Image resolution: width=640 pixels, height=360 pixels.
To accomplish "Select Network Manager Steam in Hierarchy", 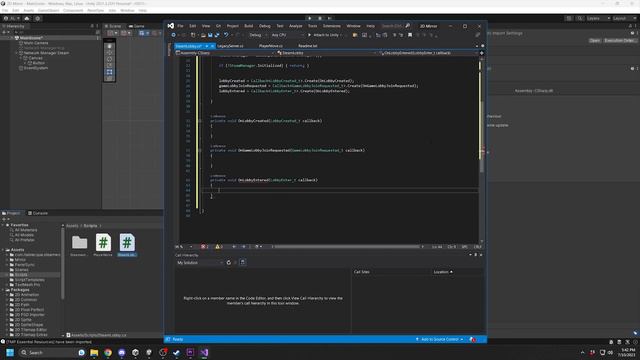I will (46, 53).
